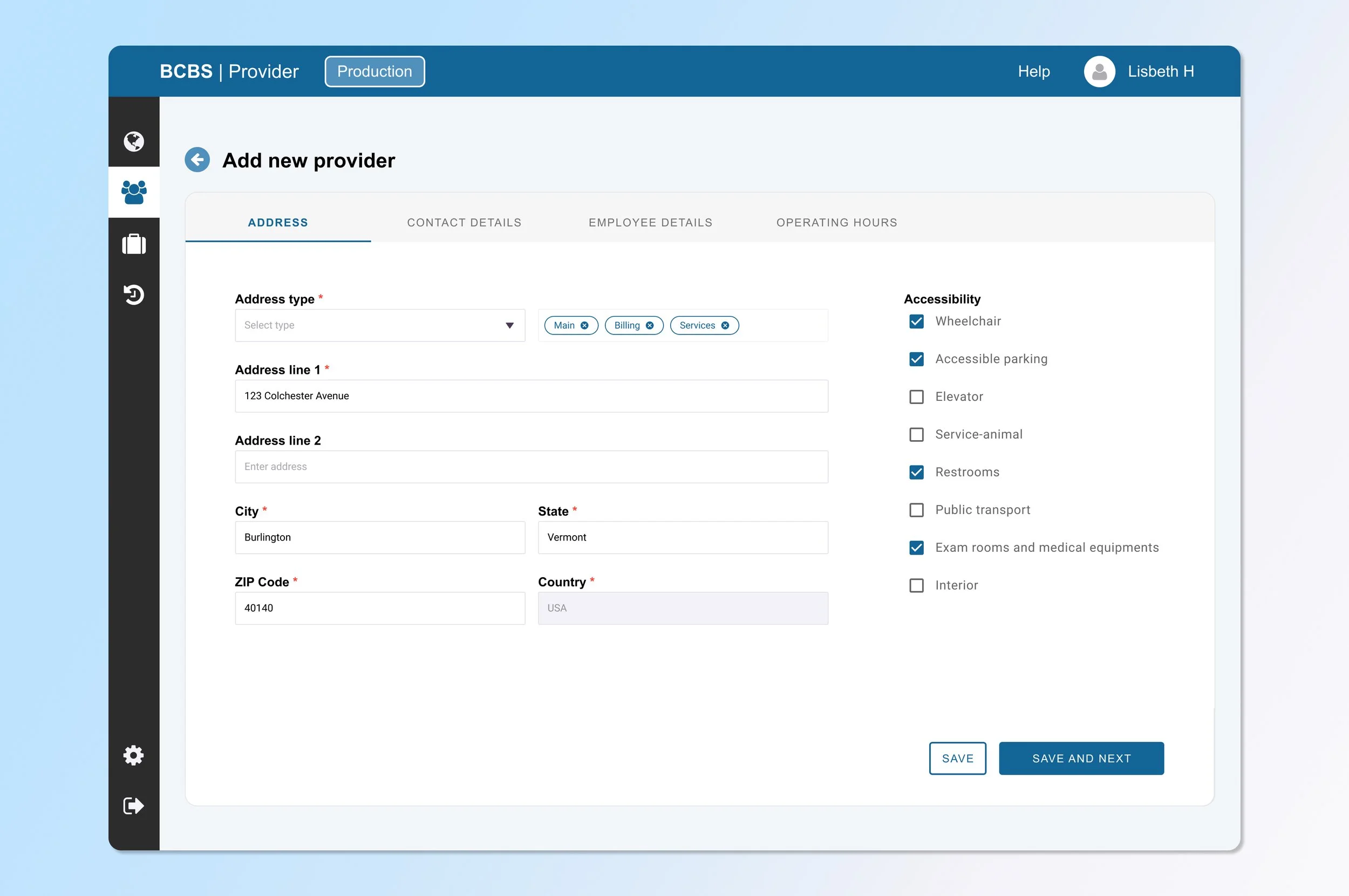Click the Save and Next button
This screenshot has width=1349, height=896.
(1081, 758)
